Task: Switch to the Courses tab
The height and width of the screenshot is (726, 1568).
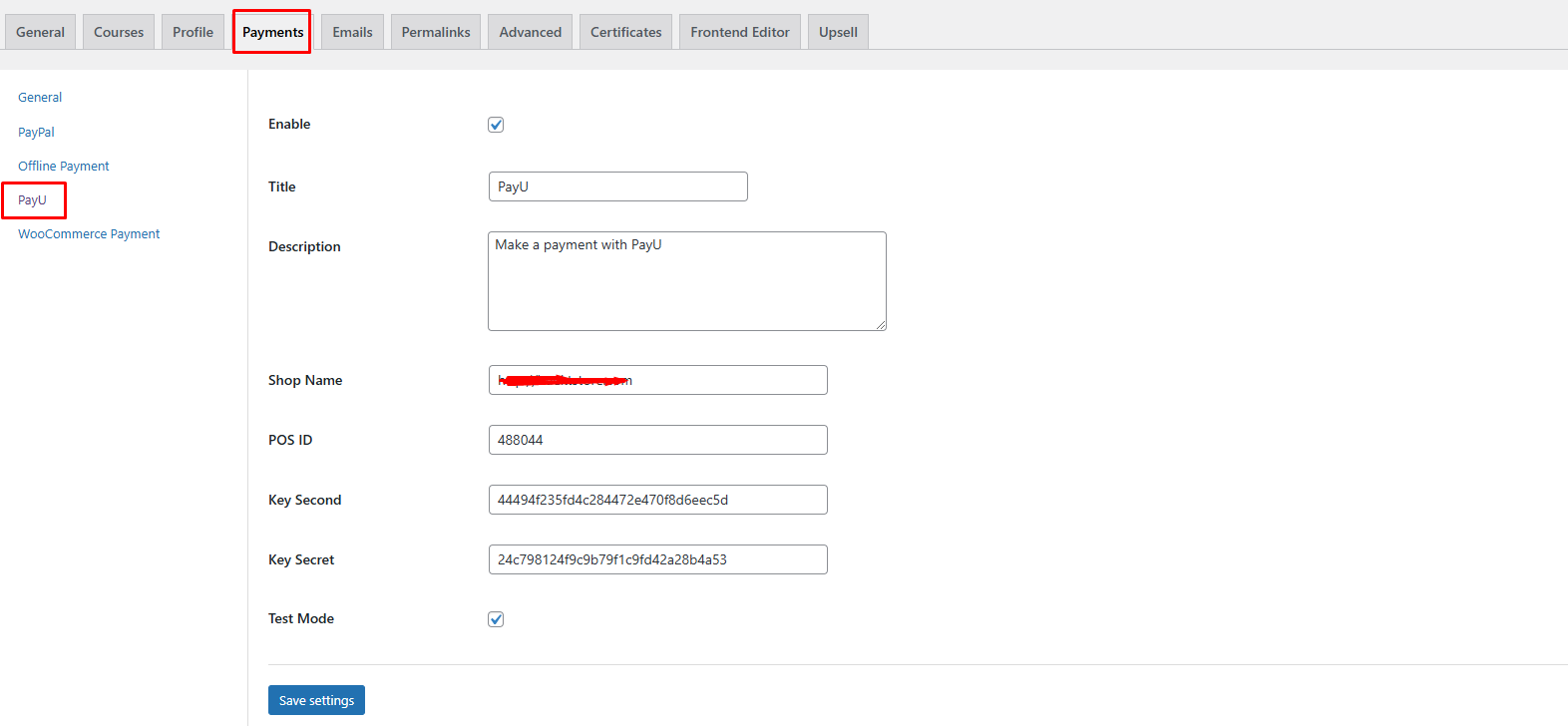Action: point(119,32)
